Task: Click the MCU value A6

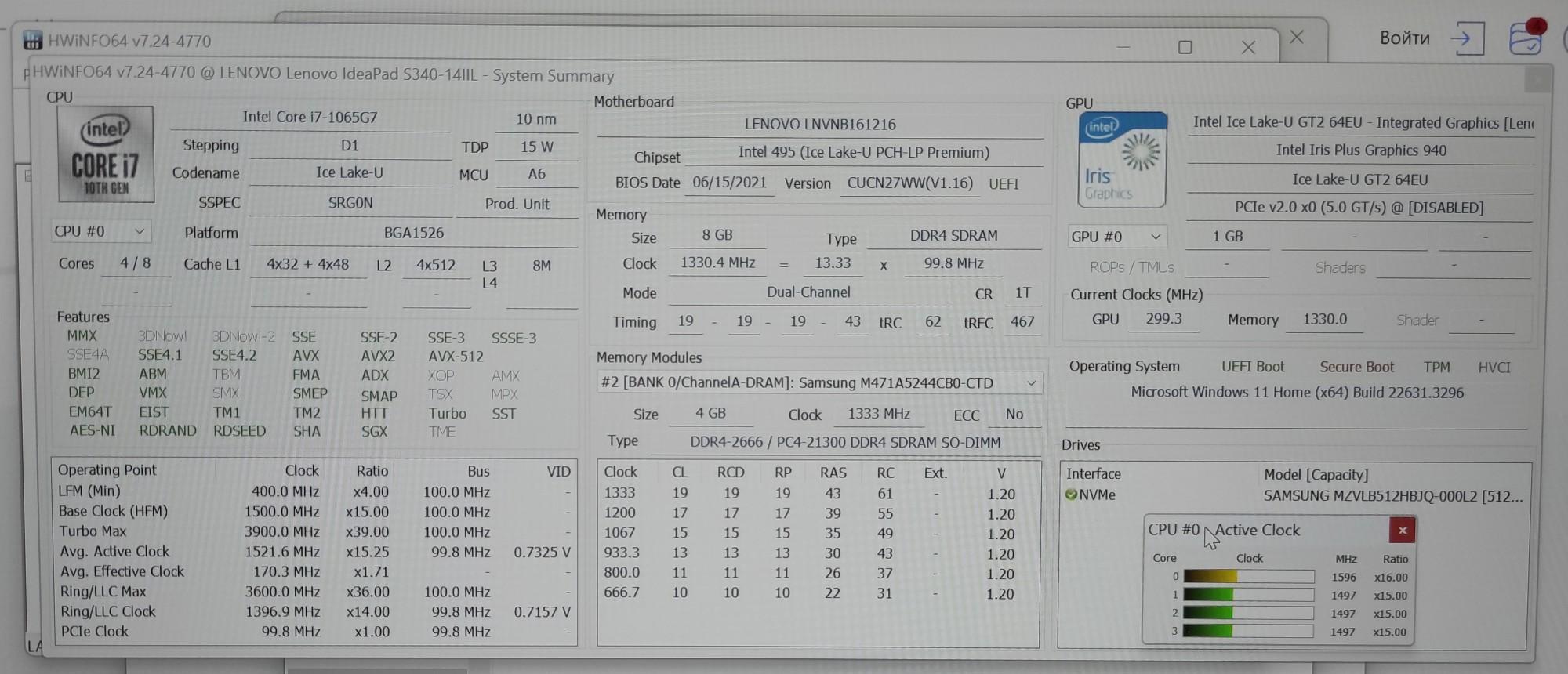Action: point(536,174)
